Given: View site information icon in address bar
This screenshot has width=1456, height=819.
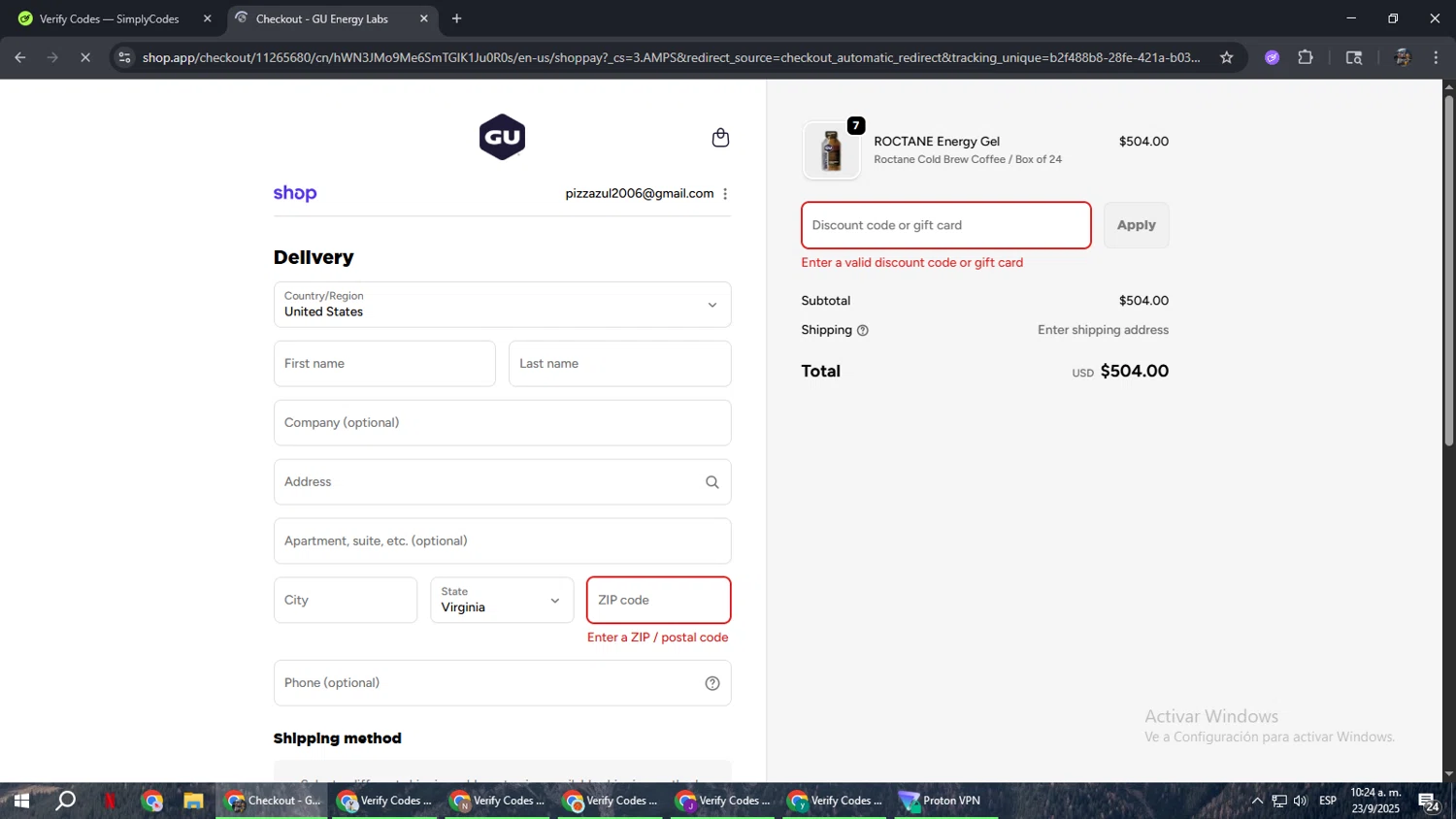Looking at the screenshot, I should [124, 58].
